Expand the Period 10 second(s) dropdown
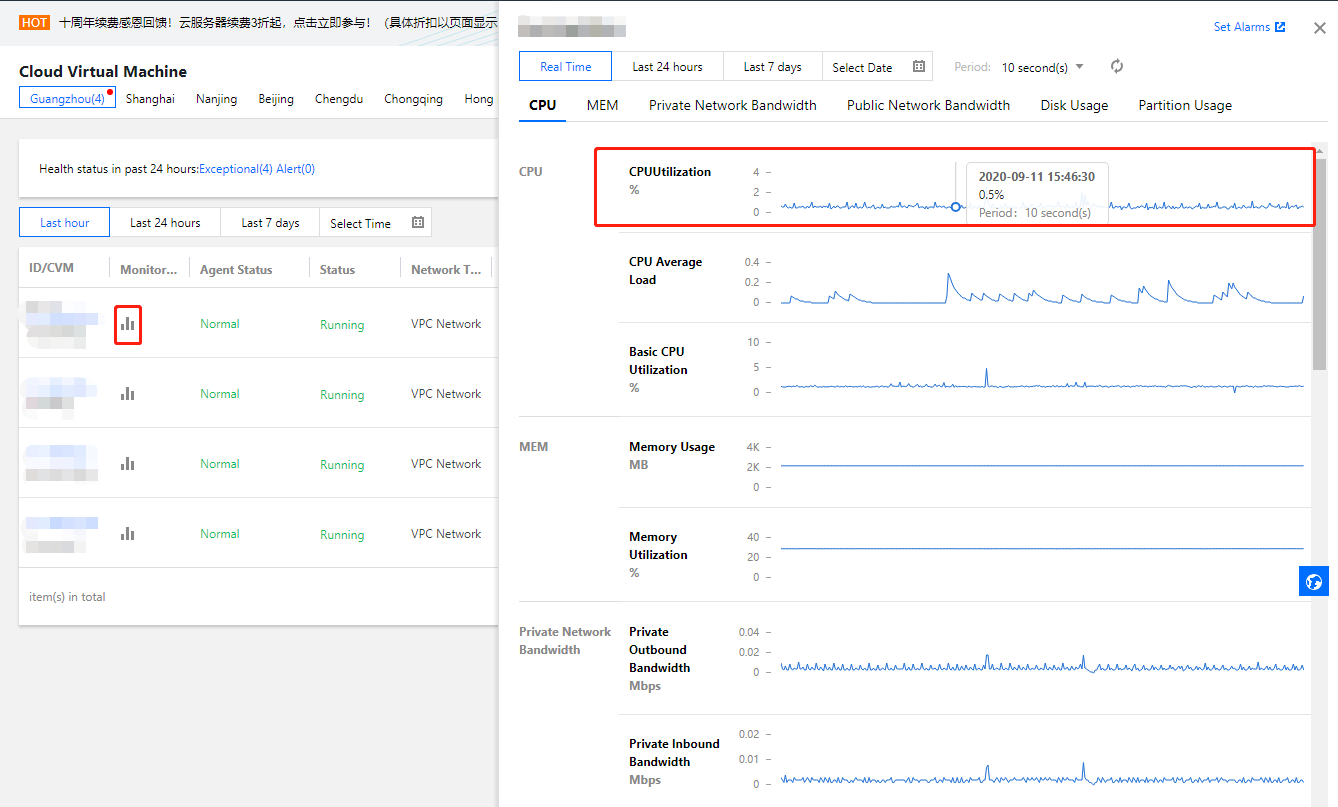Viewport: 1338px width, 807px height. click(x=1042, y=67)
